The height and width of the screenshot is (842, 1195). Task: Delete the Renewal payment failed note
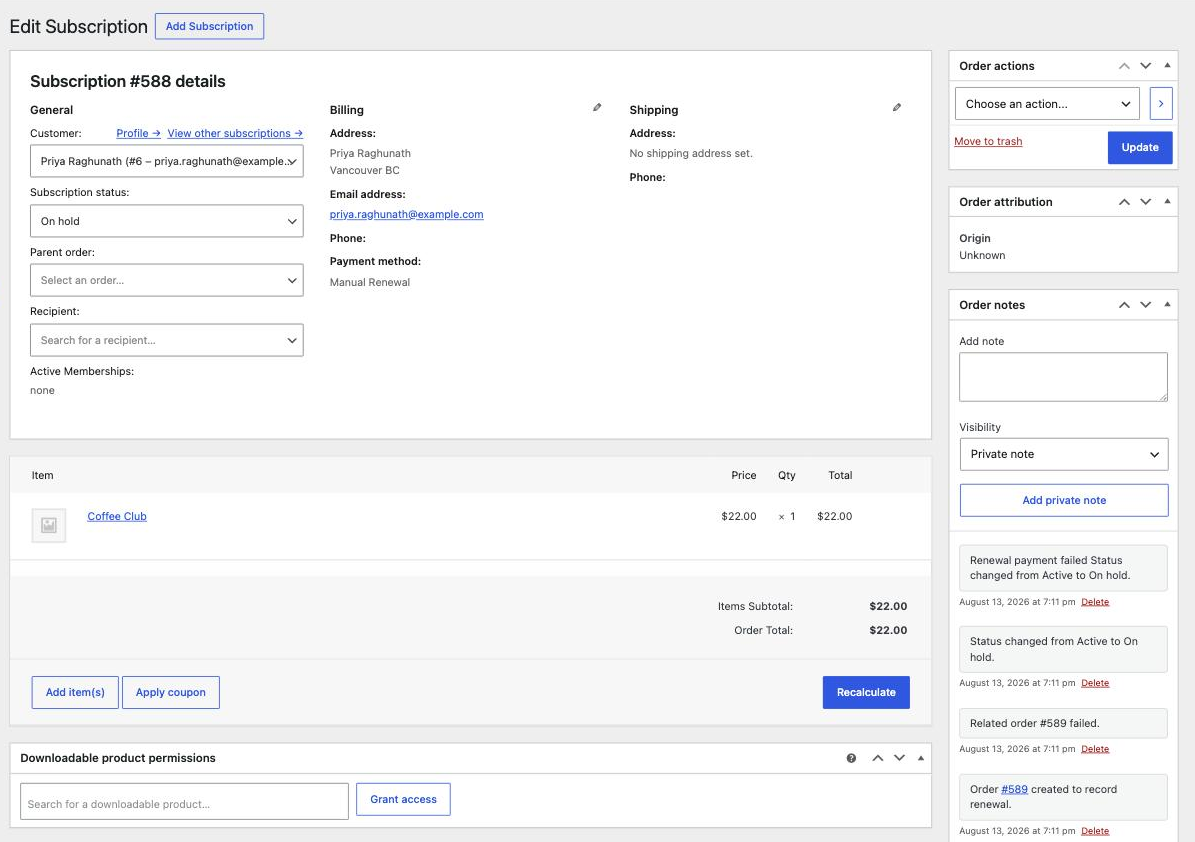(1094, 602)
